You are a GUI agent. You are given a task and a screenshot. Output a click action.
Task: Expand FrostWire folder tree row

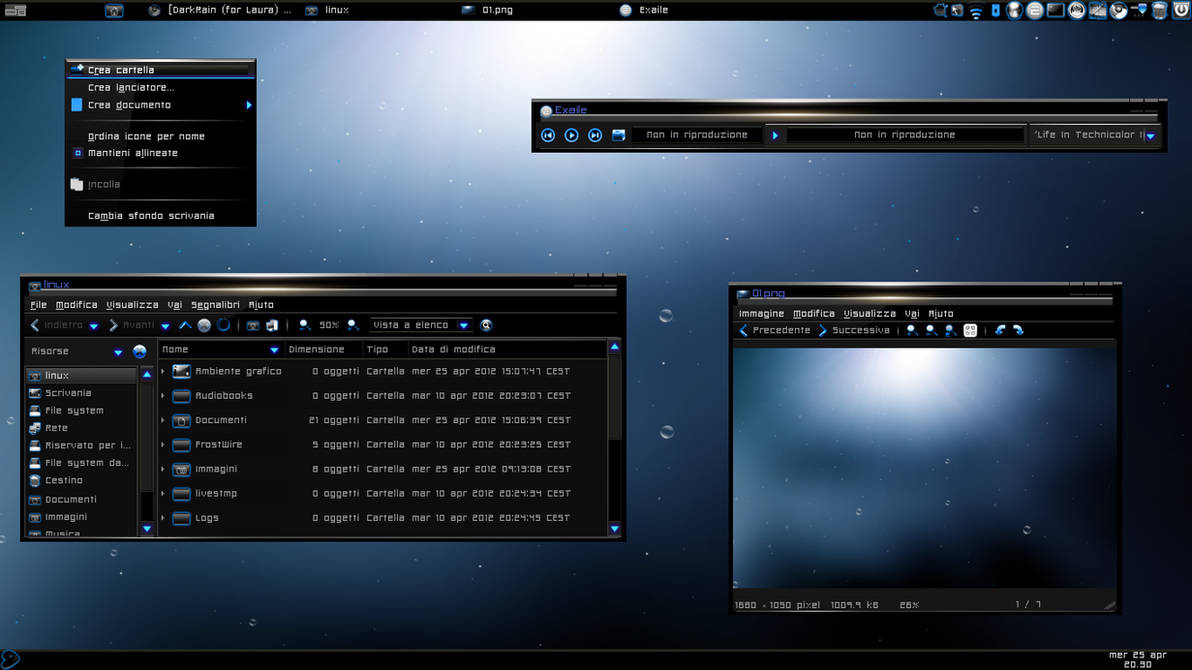click(163, 444)
